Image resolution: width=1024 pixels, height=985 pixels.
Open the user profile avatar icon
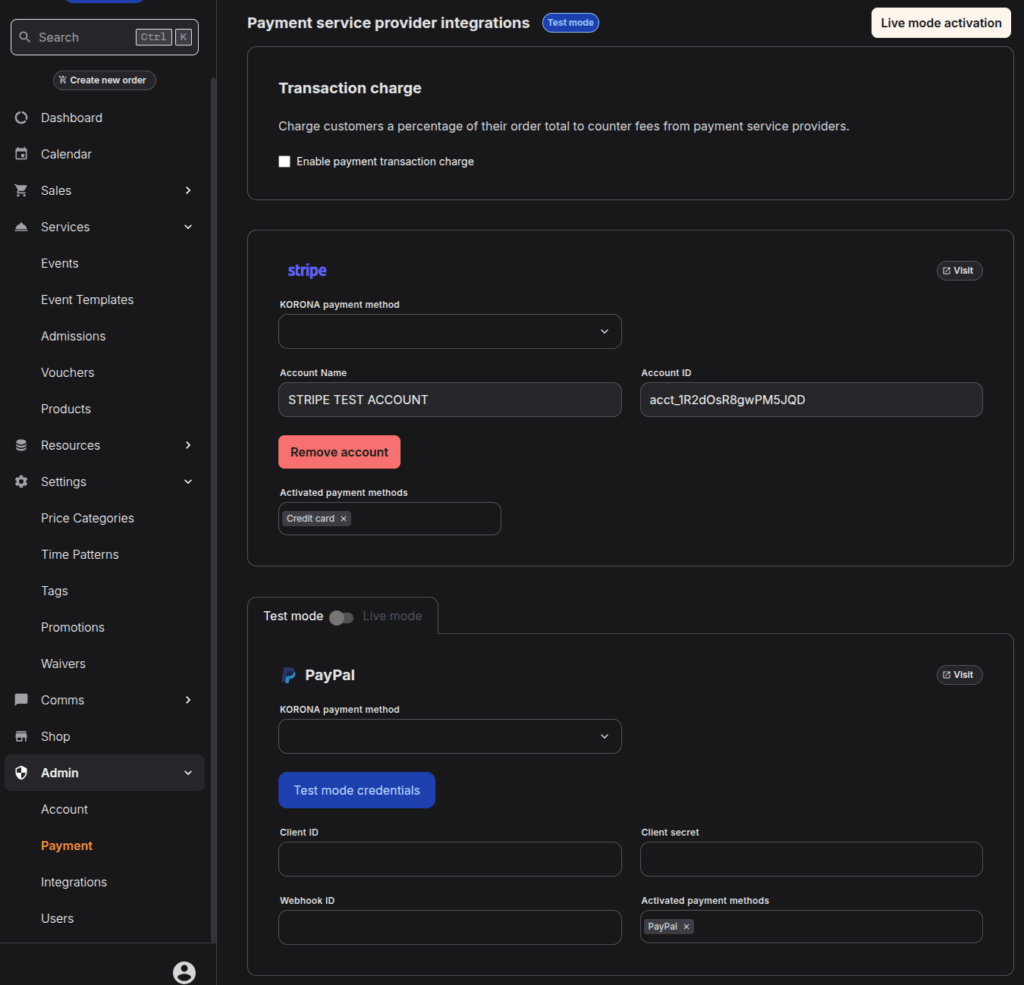(x=184, y=972)
